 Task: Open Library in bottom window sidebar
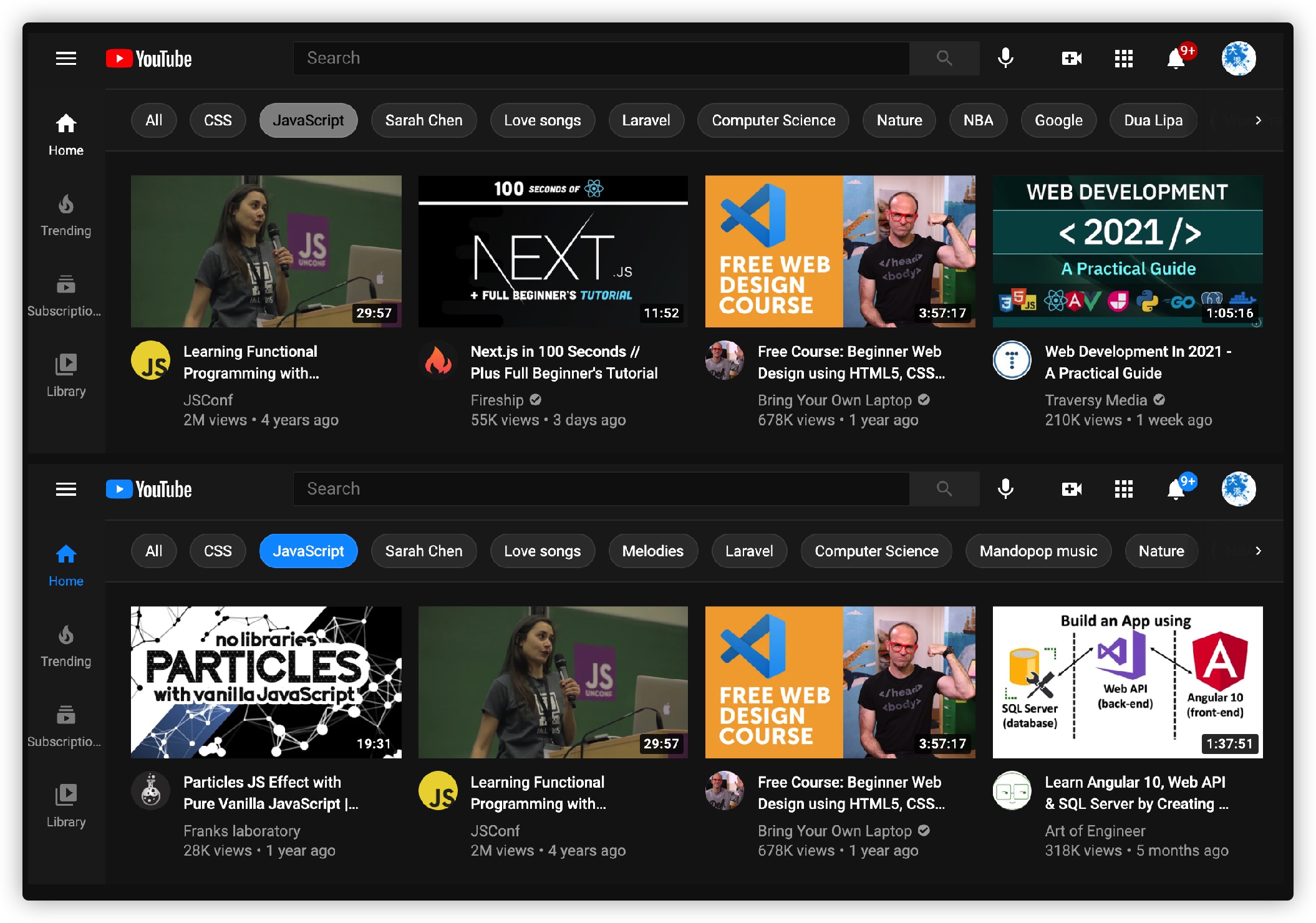(66, 807)
